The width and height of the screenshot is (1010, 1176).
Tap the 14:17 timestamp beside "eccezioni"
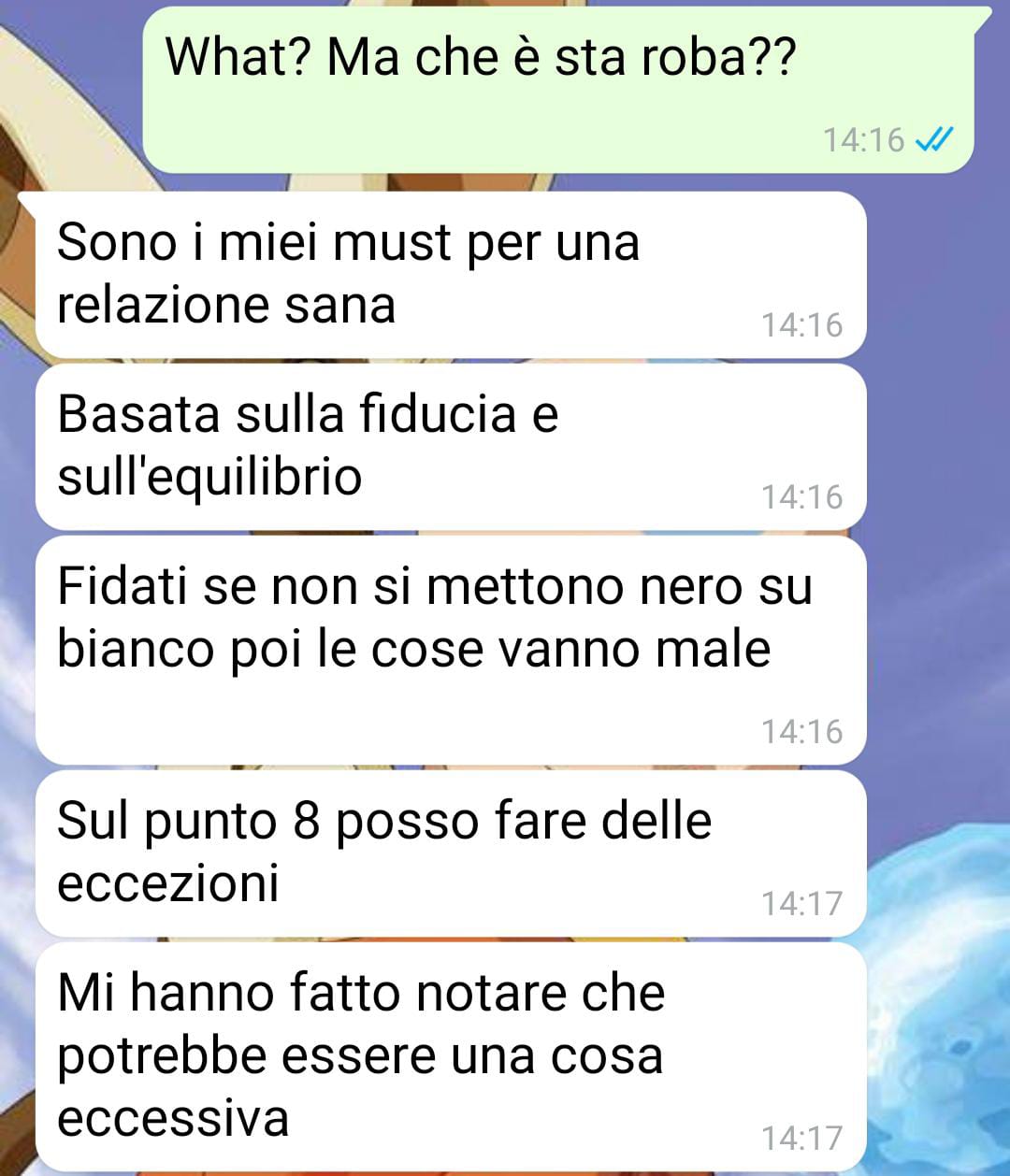pyautogui.click(x=801, y=903)
